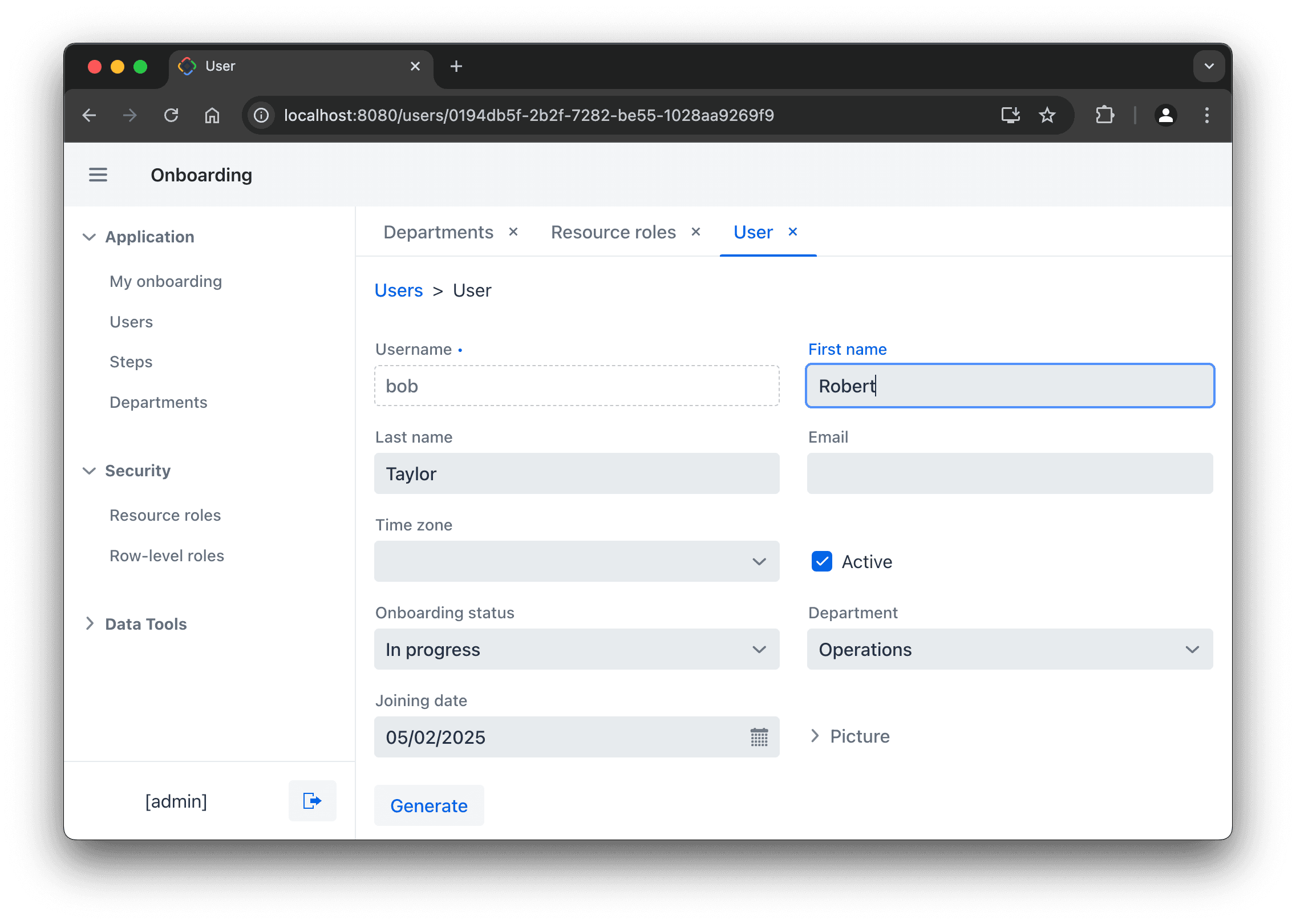The height and width of the screenshot is (924, 1296).
Task: Click the browser reload icon
Action: coord(171,115)
